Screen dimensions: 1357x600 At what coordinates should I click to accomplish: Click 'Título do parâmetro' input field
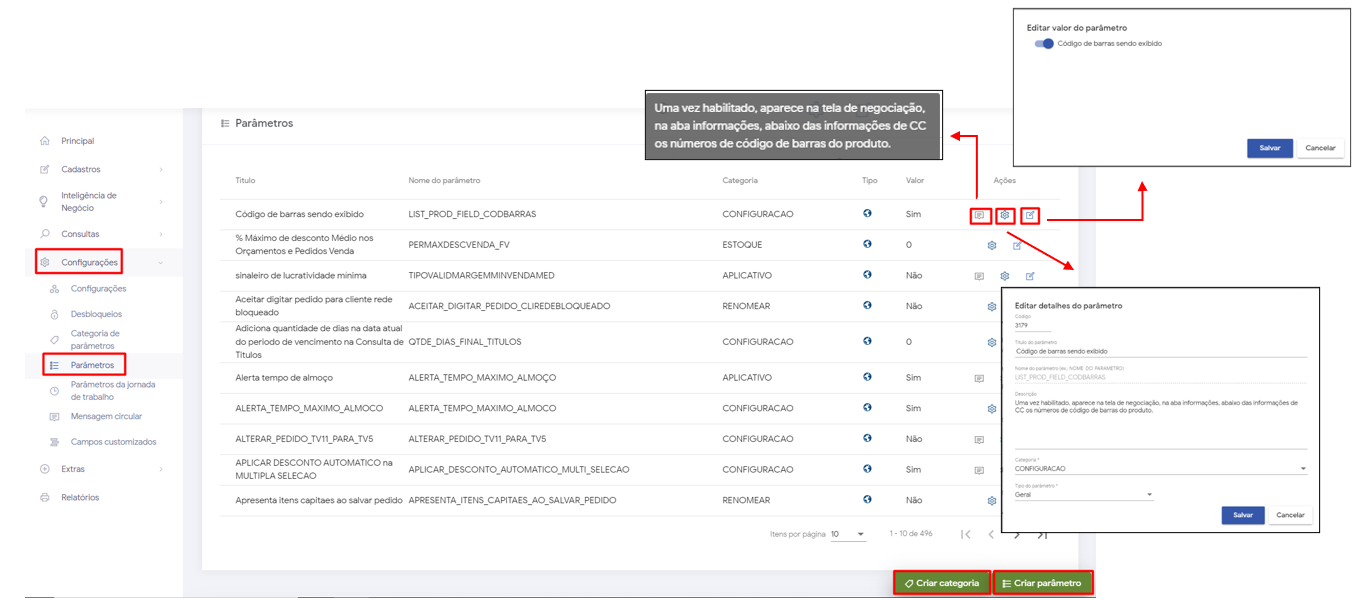pyautogui.click(x=1160, y=351)
